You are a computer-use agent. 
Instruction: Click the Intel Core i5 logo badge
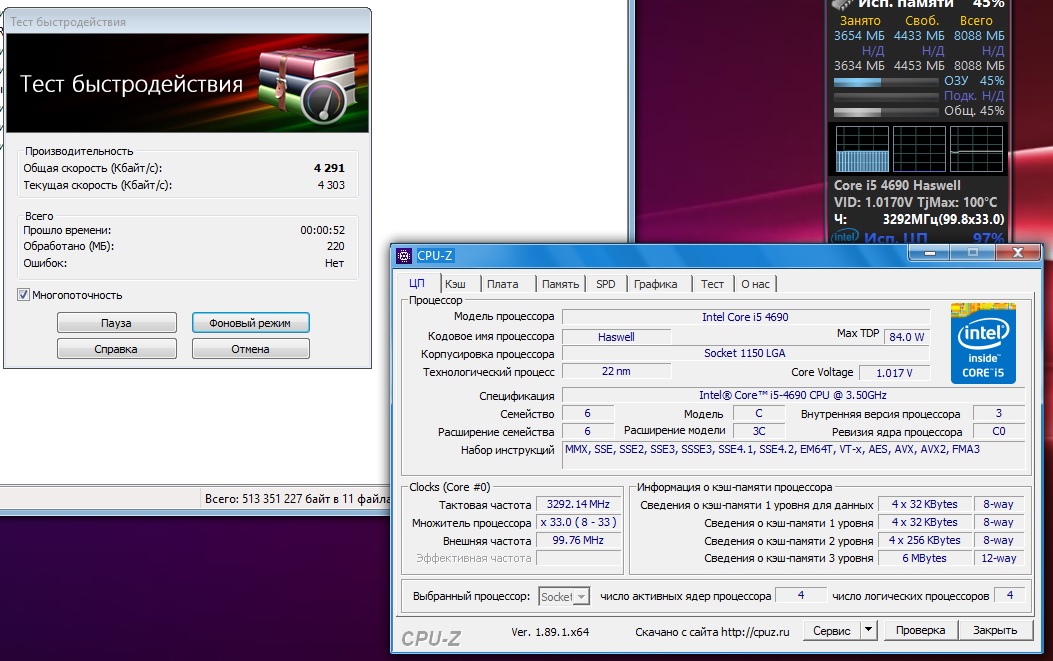(983, 343)
